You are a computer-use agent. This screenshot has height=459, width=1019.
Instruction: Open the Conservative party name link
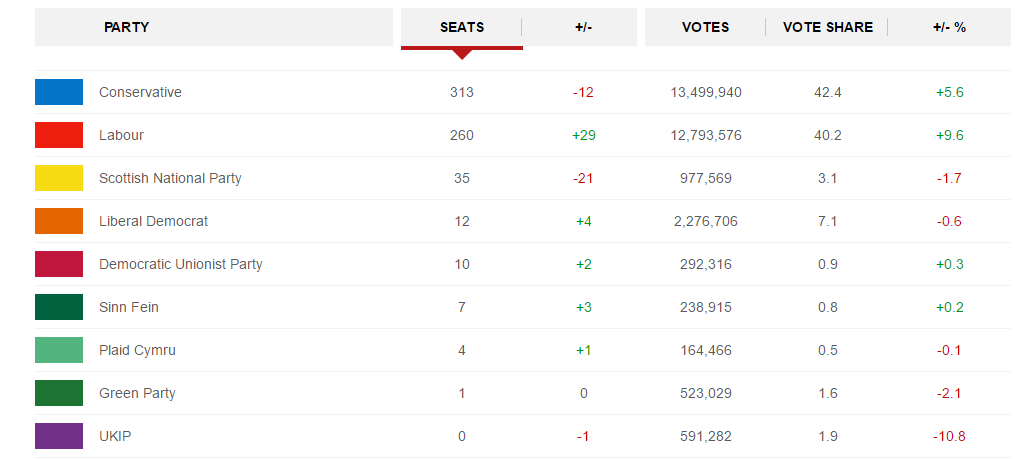pos(140,92)
